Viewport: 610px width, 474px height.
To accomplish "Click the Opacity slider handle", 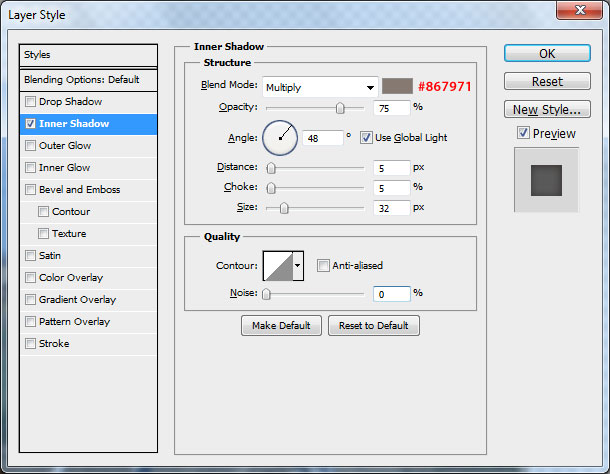I will tap(340, 108).
